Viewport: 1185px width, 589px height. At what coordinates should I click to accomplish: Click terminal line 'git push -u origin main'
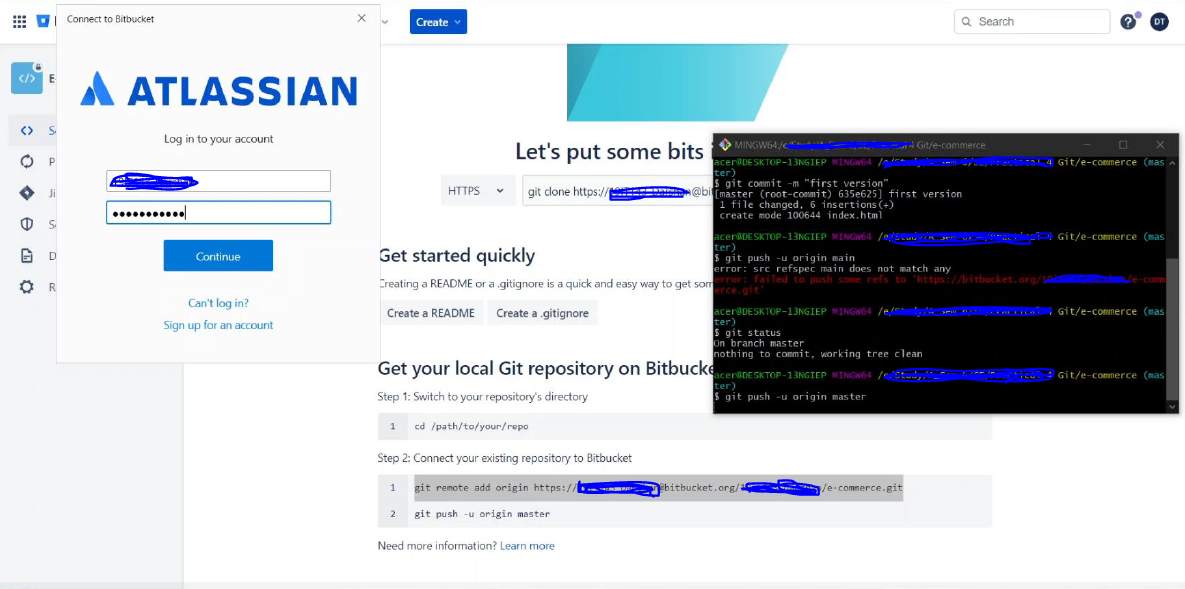(785, 259)
